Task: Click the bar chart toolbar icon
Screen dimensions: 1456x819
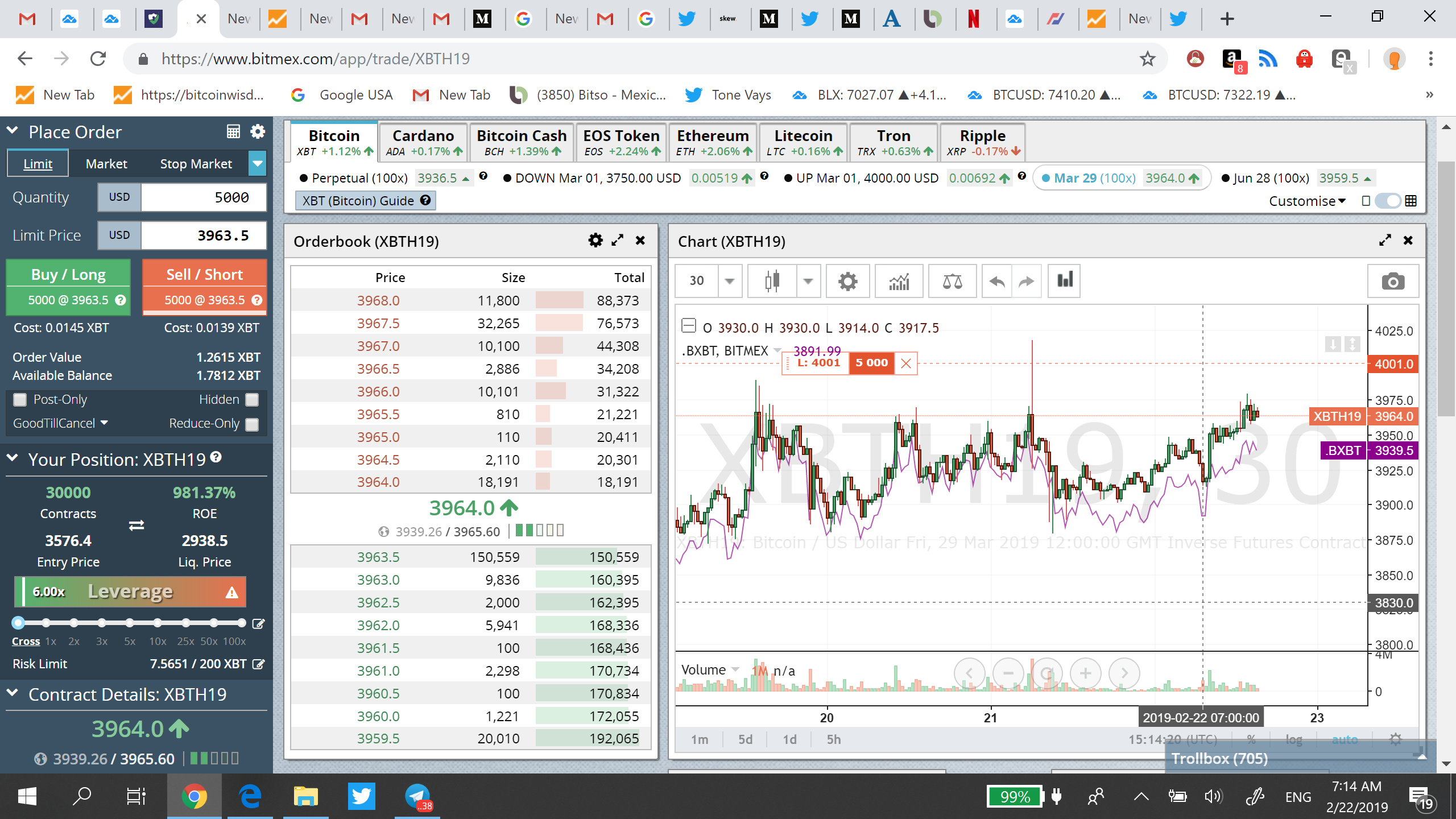Action: coord(1065,281)
